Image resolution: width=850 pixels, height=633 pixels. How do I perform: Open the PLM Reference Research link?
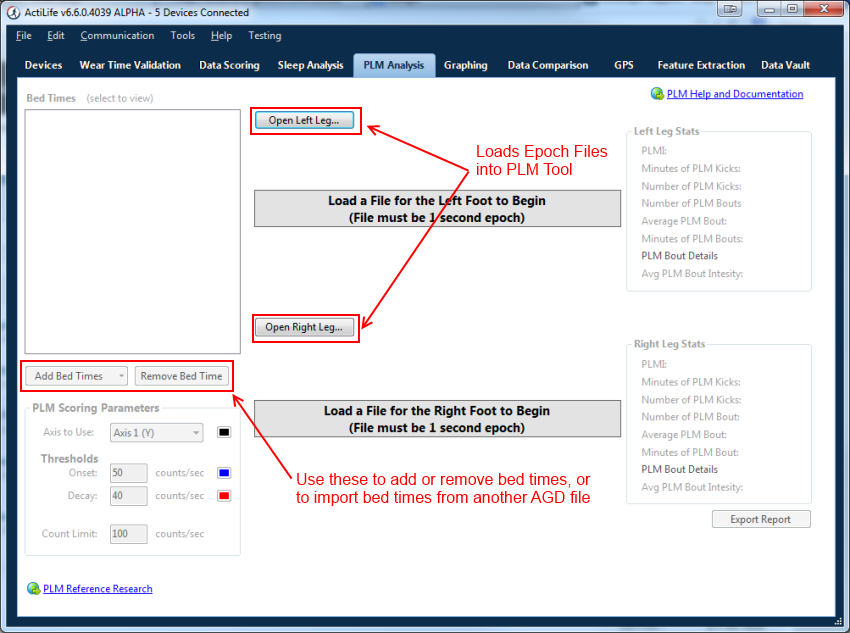(x=97, y=588)
